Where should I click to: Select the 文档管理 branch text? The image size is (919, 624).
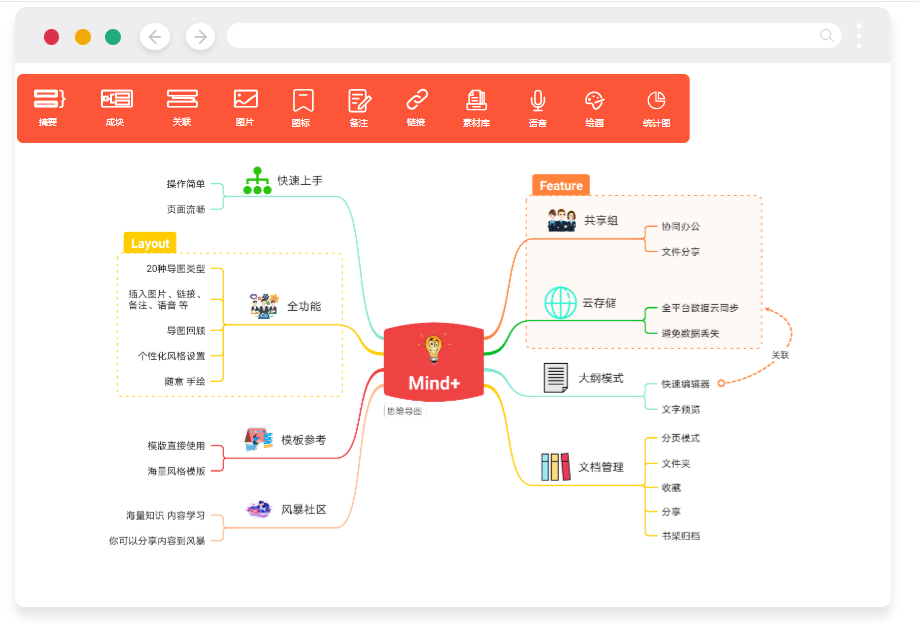tap(601, 467)
